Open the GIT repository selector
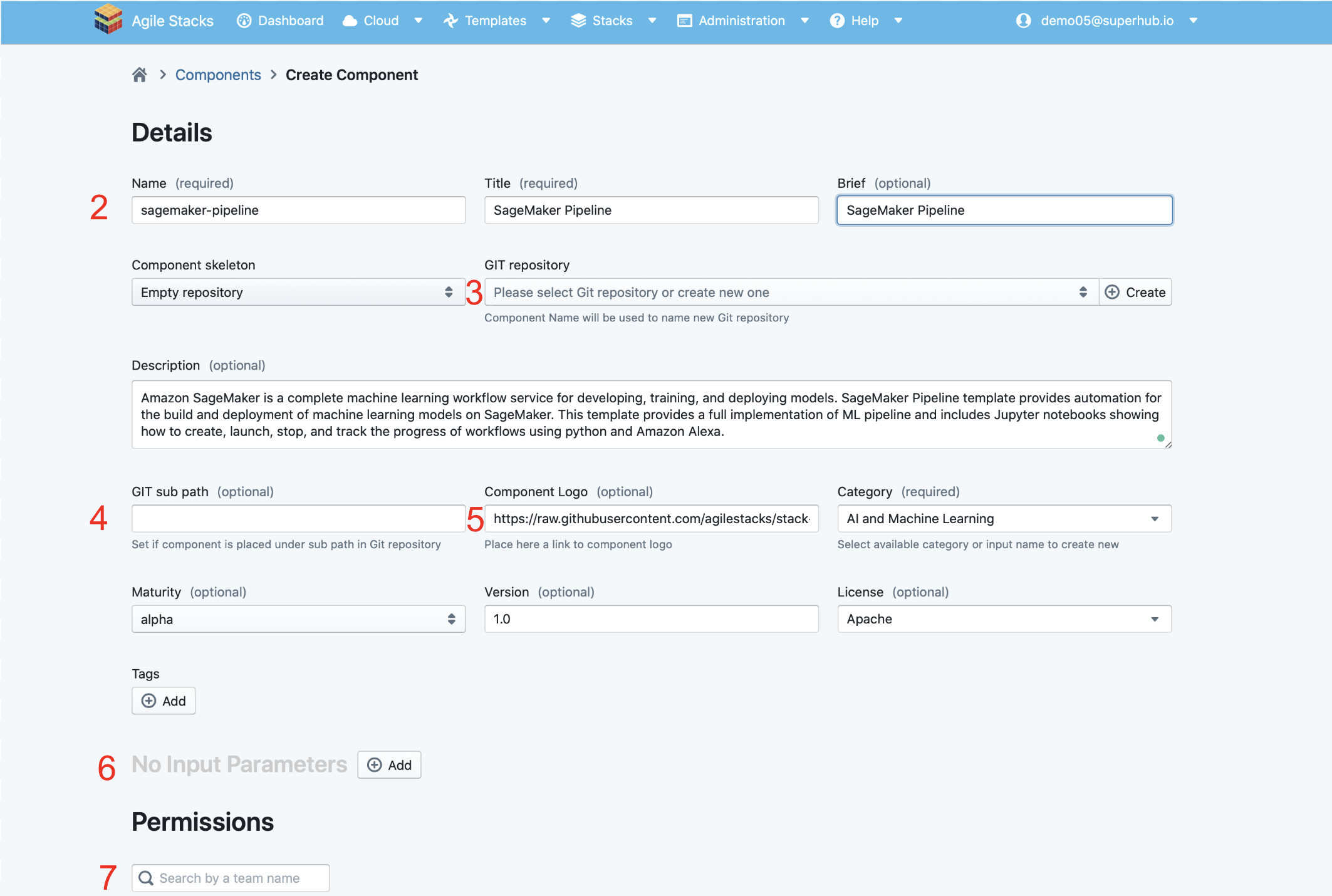Screen dimensions: 1332x896 point(791,292)
